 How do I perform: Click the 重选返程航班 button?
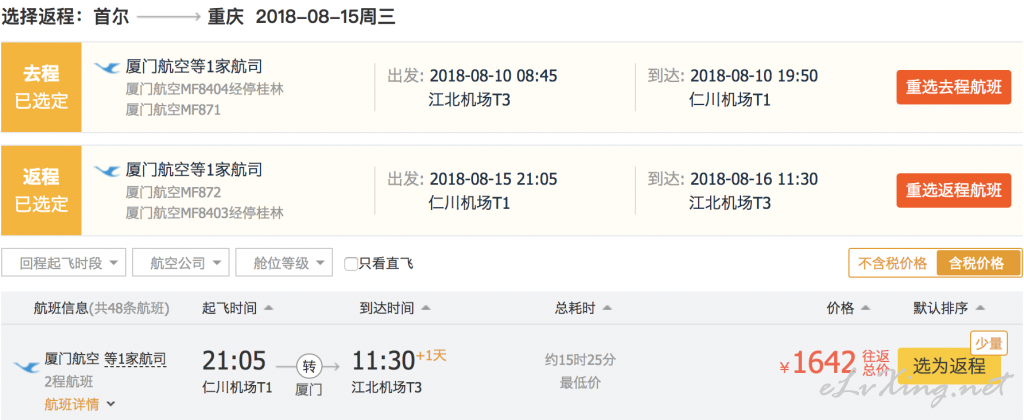click(x=953, y=191)
